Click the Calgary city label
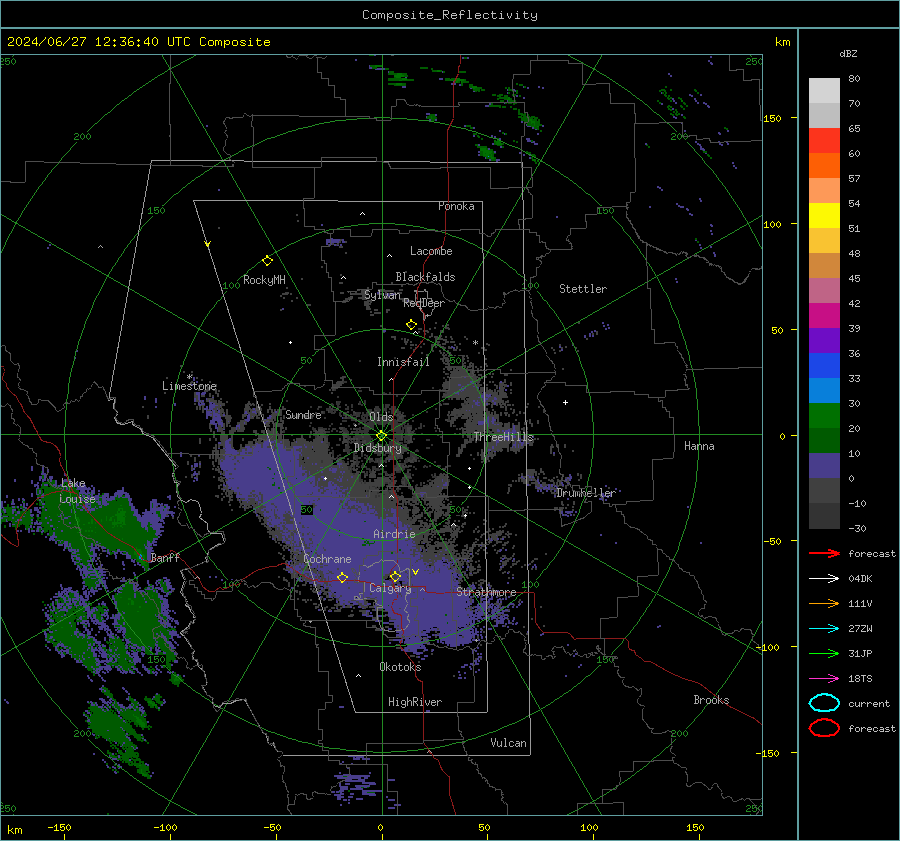The height and width of the screenshot is (841, 900). [390, 588]
